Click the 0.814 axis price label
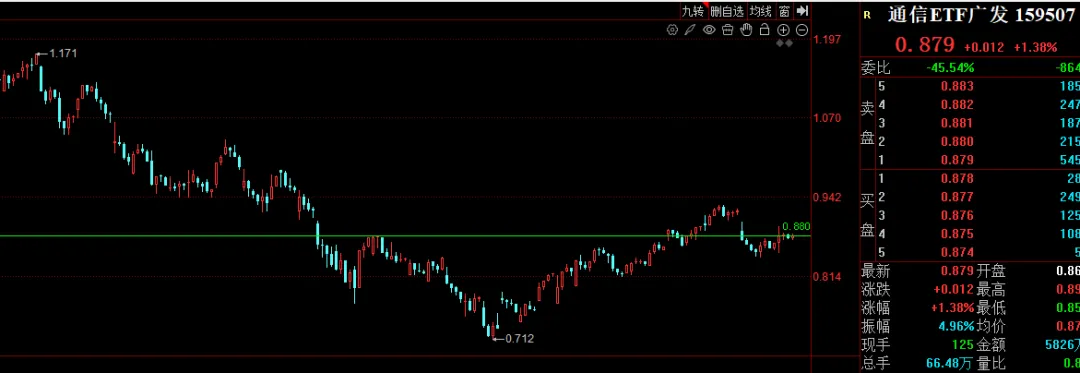 [x=827, y=277]
